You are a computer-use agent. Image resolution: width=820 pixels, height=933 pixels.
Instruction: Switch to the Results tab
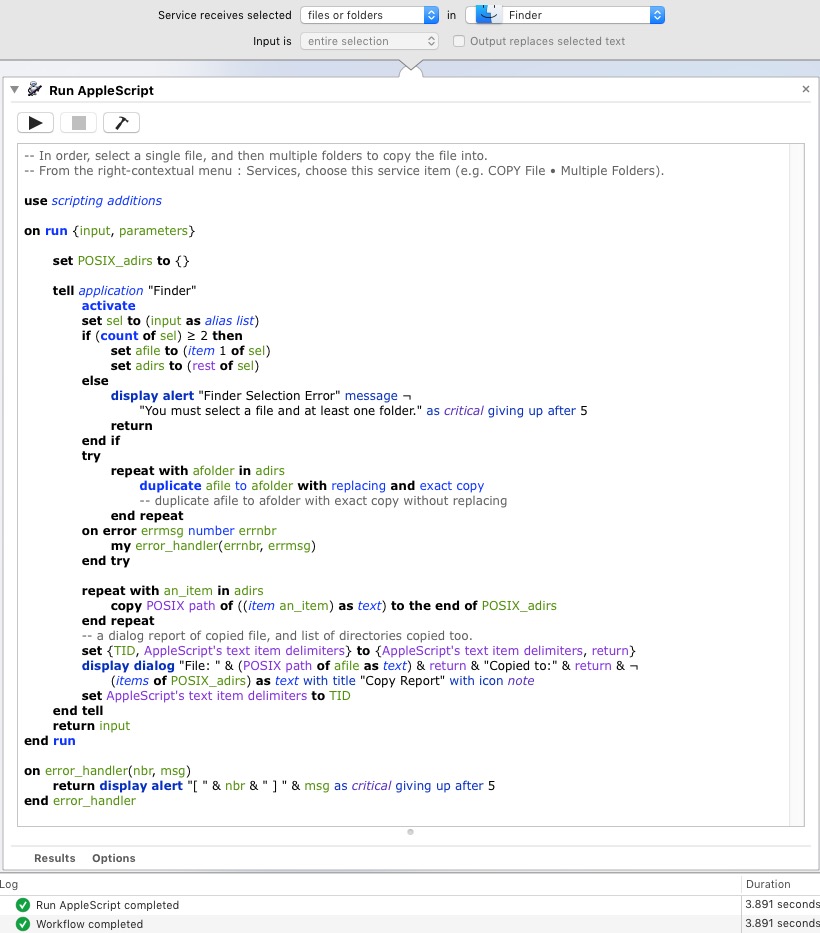55,858
